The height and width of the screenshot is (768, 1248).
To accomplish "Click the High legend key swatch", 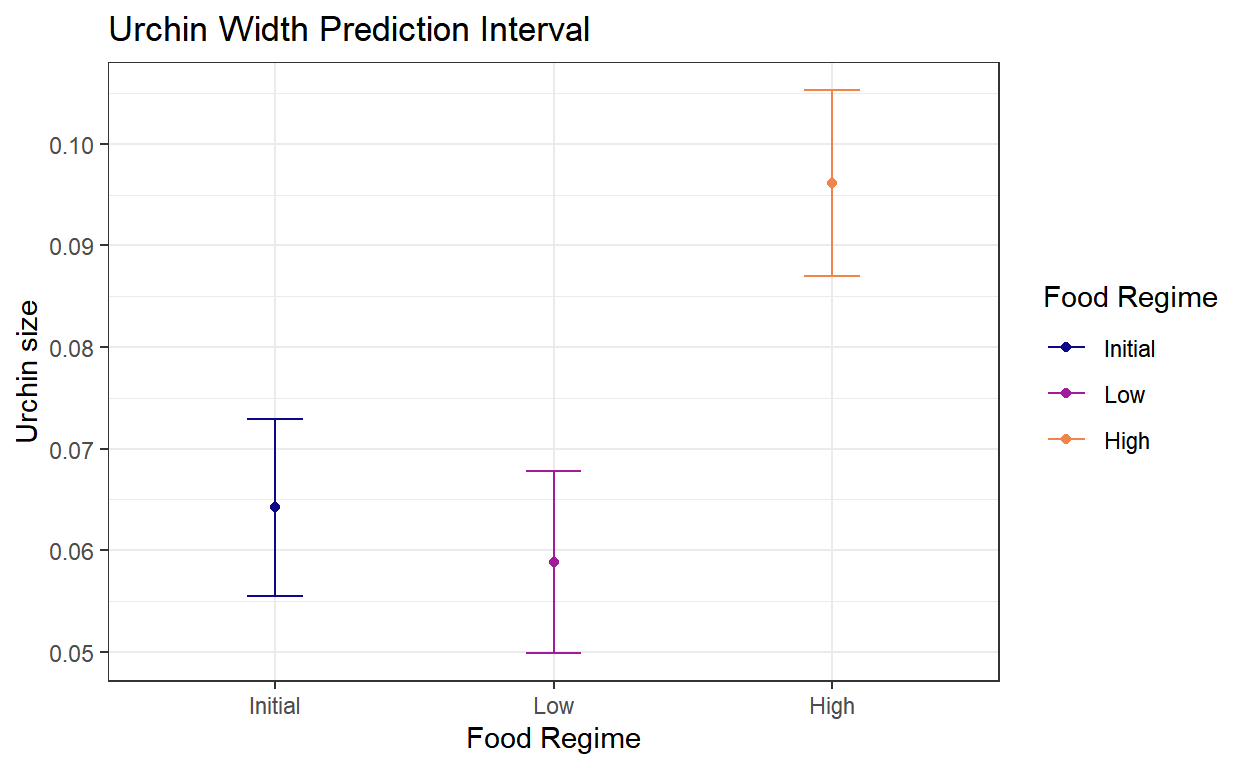I will coord(1066,440).
